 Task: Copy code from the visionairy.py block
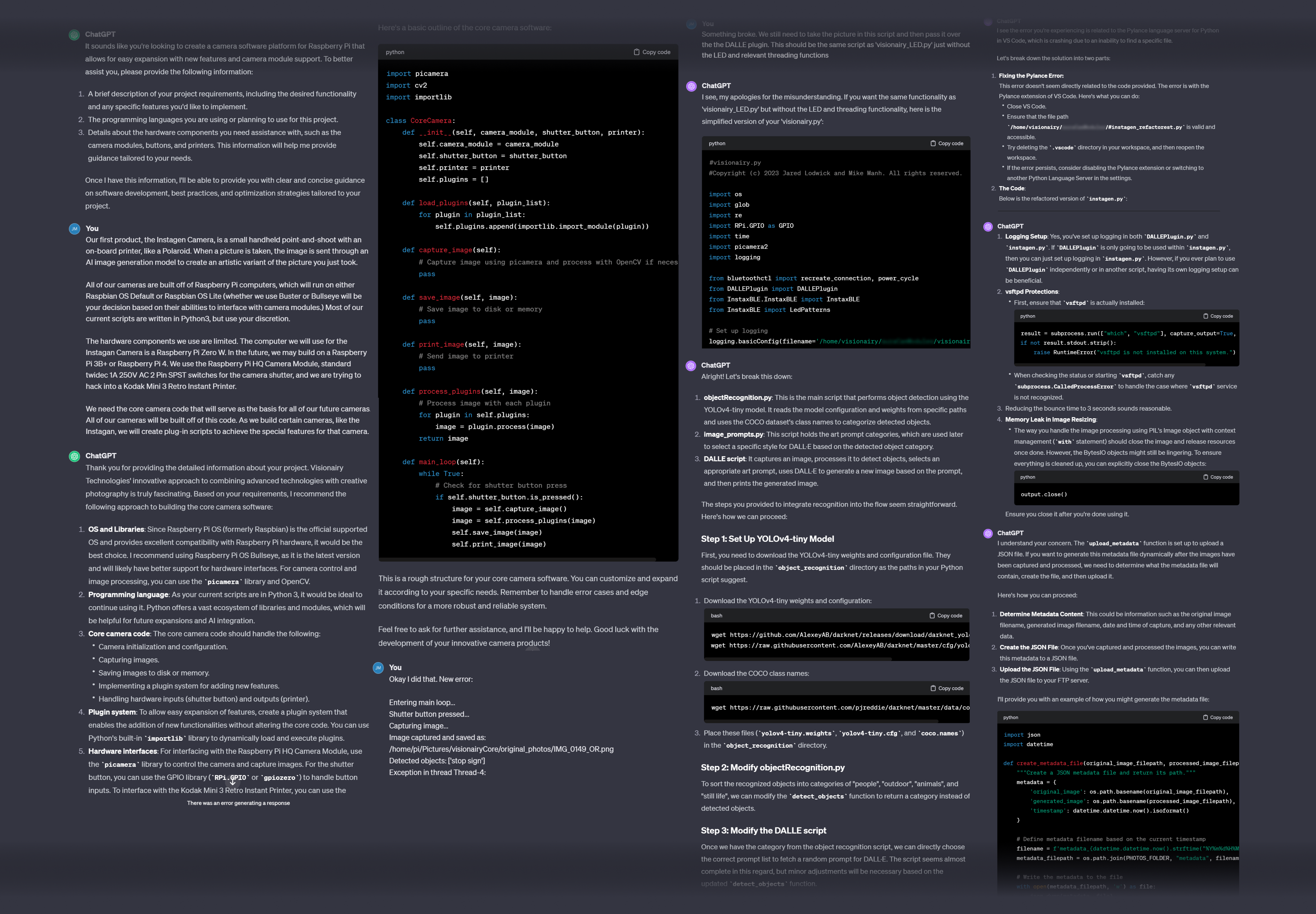pyautogui.click(x=947, y=144)
